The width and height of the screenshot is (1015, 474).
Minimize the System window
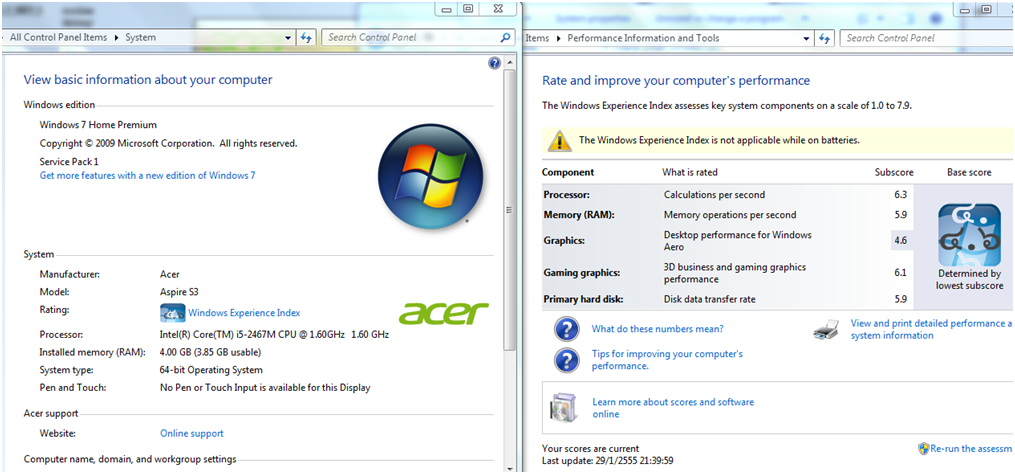pyautogui.click(x=447, y=8)
